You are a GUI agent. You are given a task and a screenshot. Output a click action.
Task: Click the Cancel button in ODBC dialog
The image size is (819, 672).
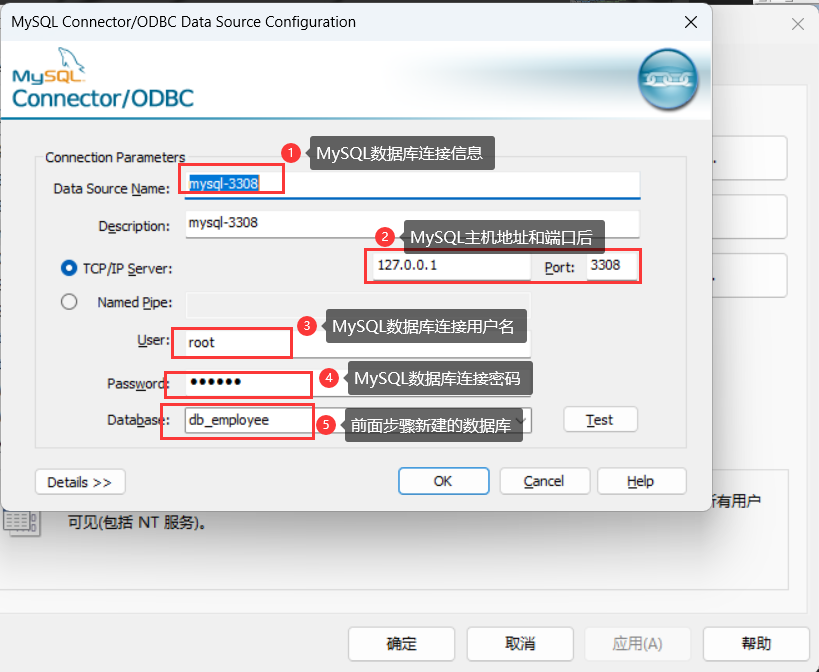tap(544, 481)
